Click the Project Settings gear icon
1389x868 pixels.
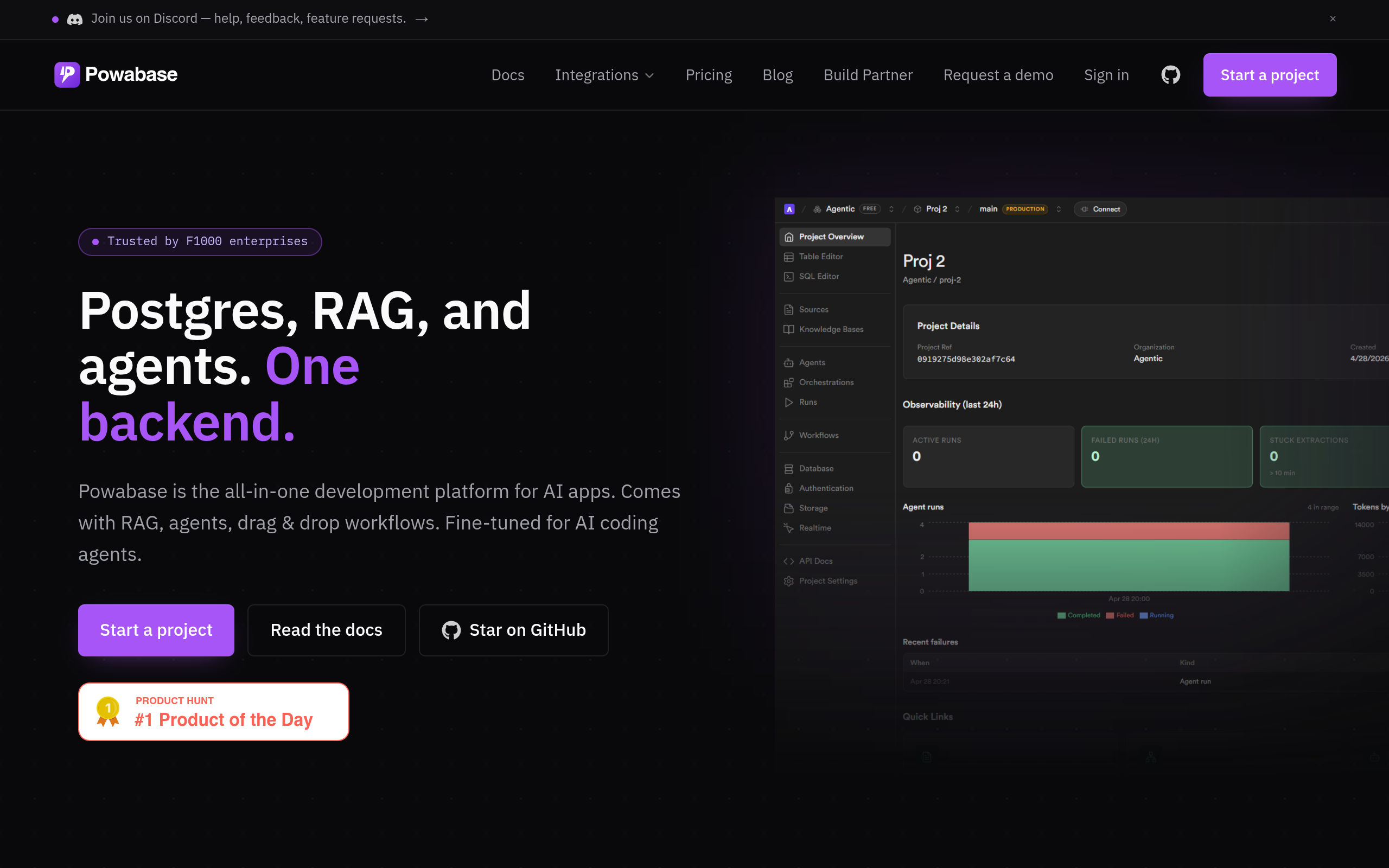coord(788,581)
